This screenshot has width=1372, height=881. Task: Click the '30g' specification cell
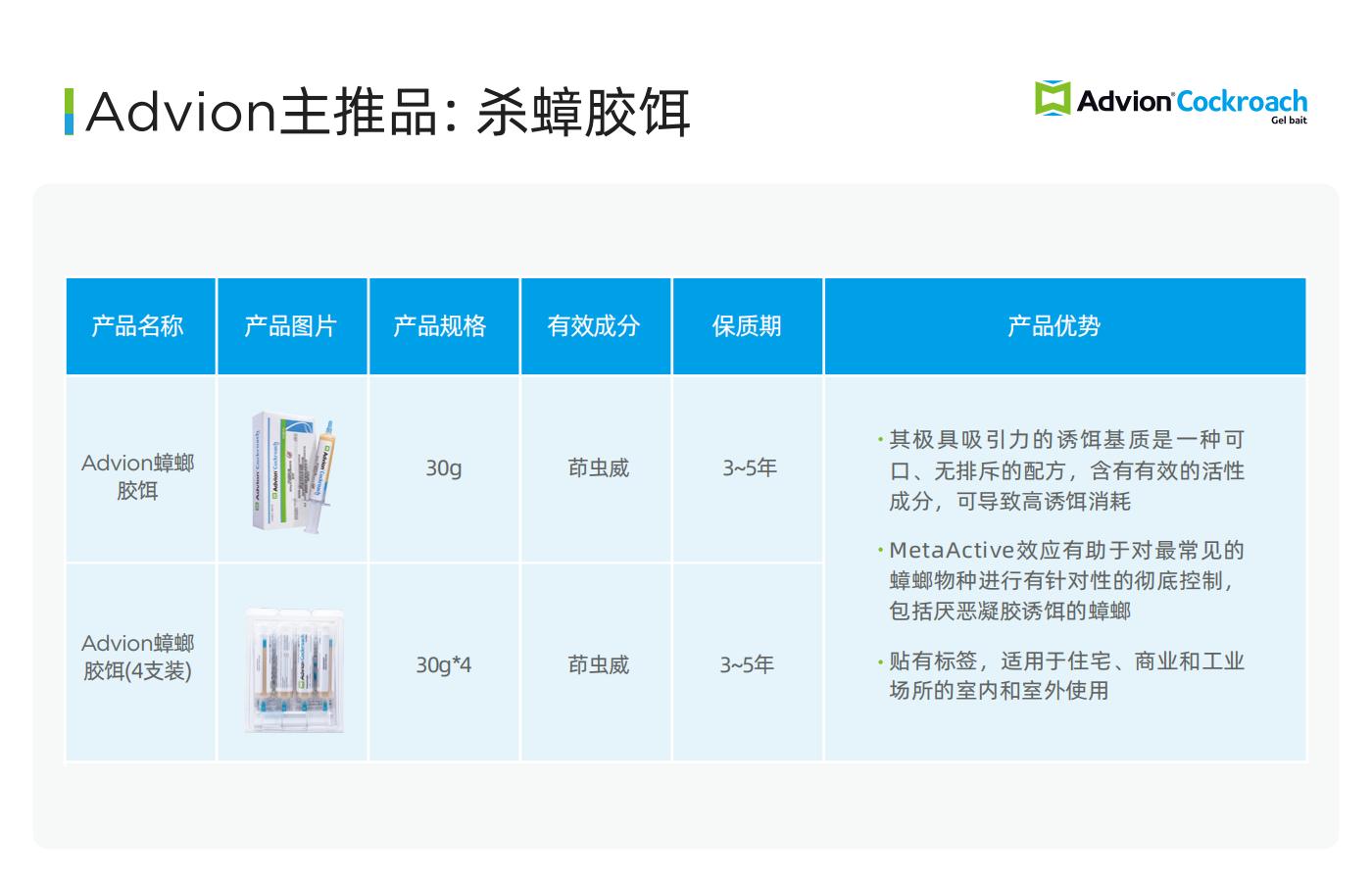(444, 468)
